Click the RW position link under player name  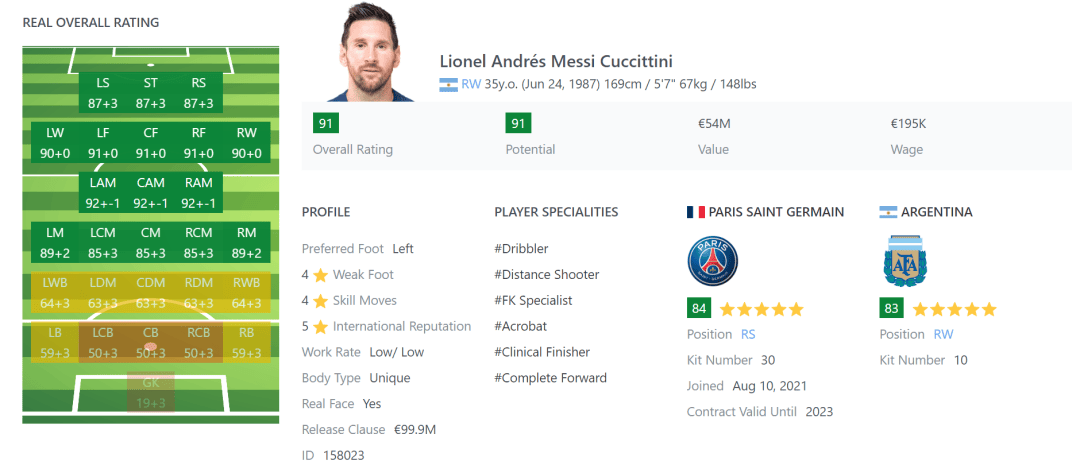(471, 85)
